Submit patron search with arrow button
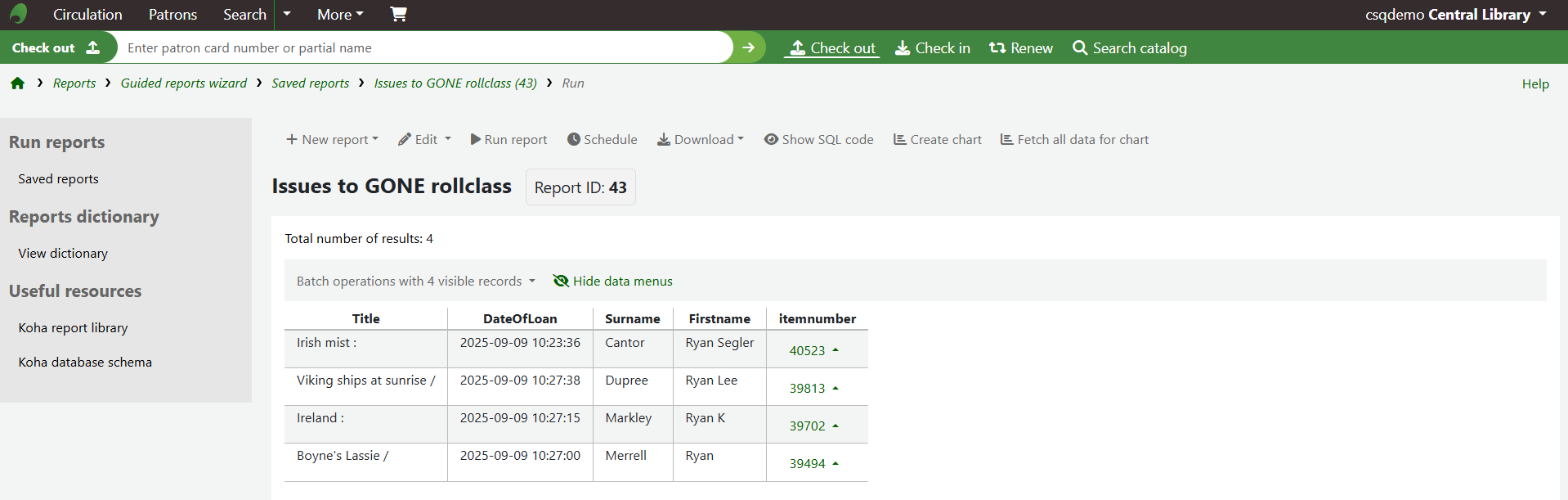 pyautogui.click(x=748, y=47)
